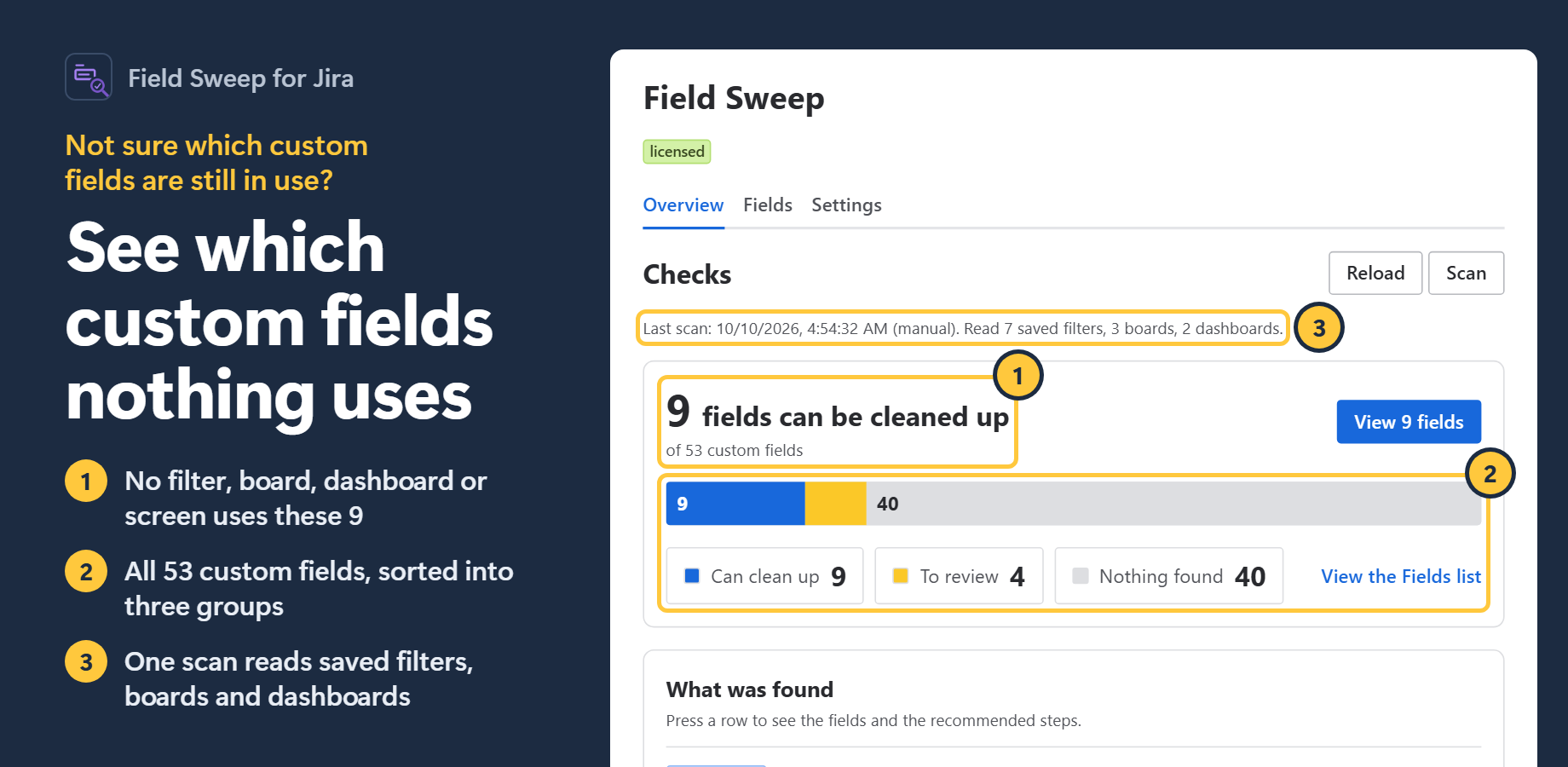The height and width of the screenshot is (767, 1568).
Task: Click the blue segment of the progress bar
Action: tap(735, 504)
